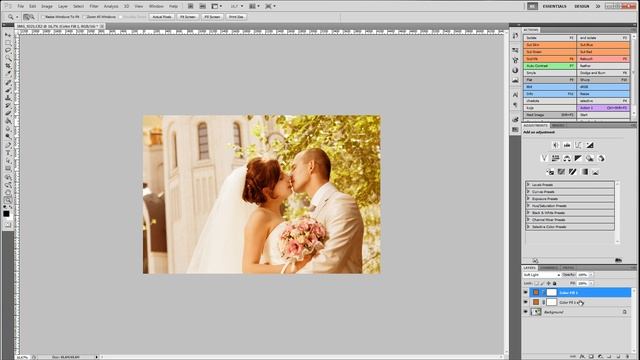
Task: Add a Curves adjustment
Action: click(578, 145)
